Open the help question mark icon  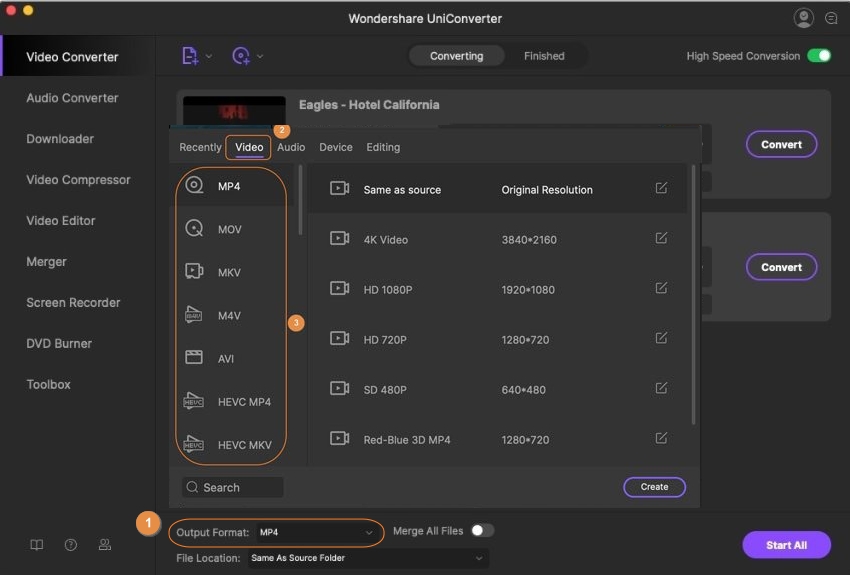coord(70,545)
